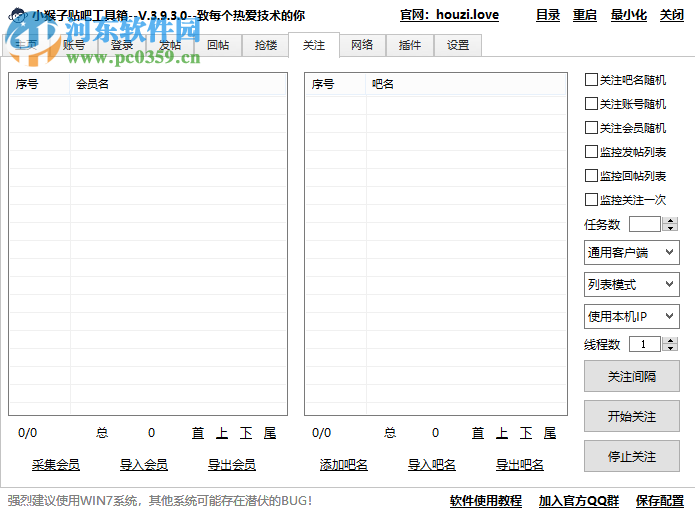Image resolution: width=695 pixels, height=514 pixels.
Task: Open the 通用客户端 dropdown
Action: coord(632,253)
